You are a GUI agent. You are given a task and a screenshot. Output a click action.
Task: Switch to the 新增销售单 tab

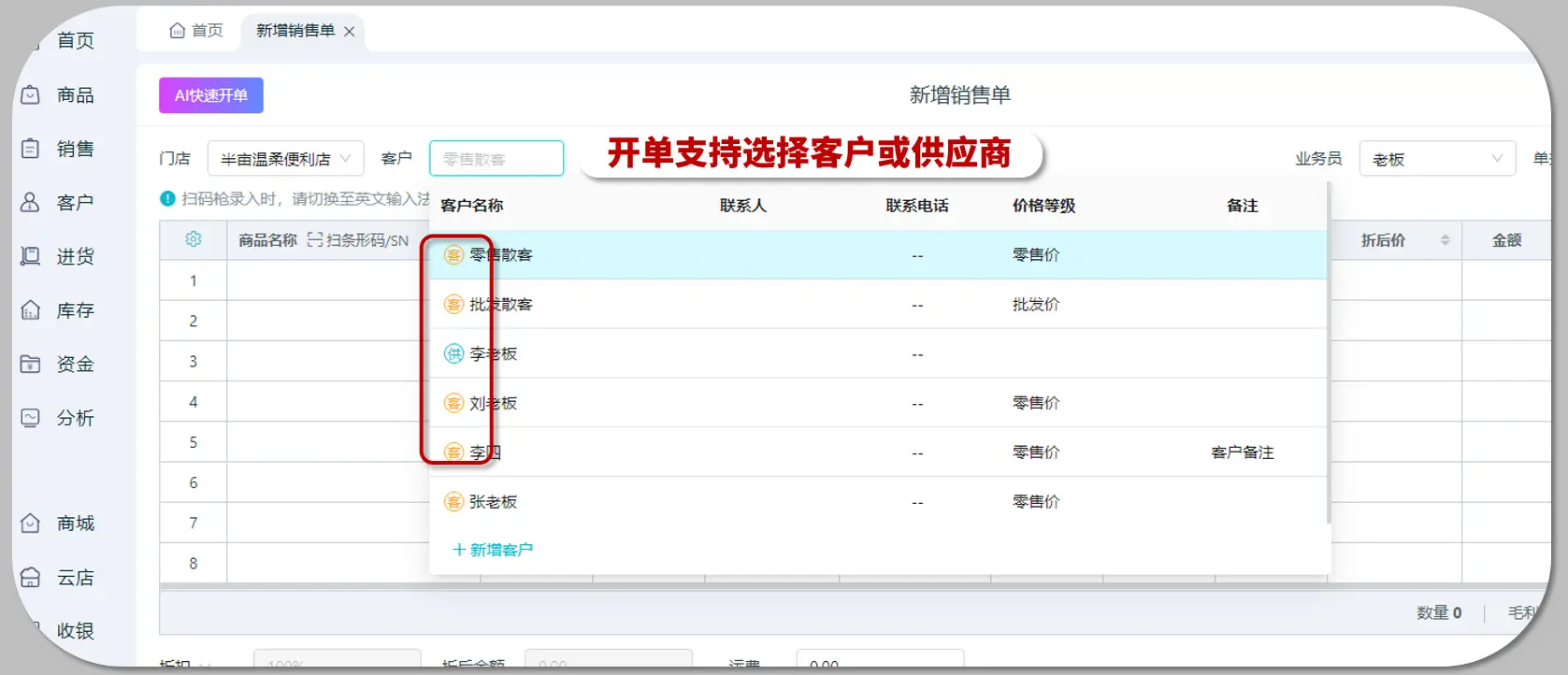point(295,31)
